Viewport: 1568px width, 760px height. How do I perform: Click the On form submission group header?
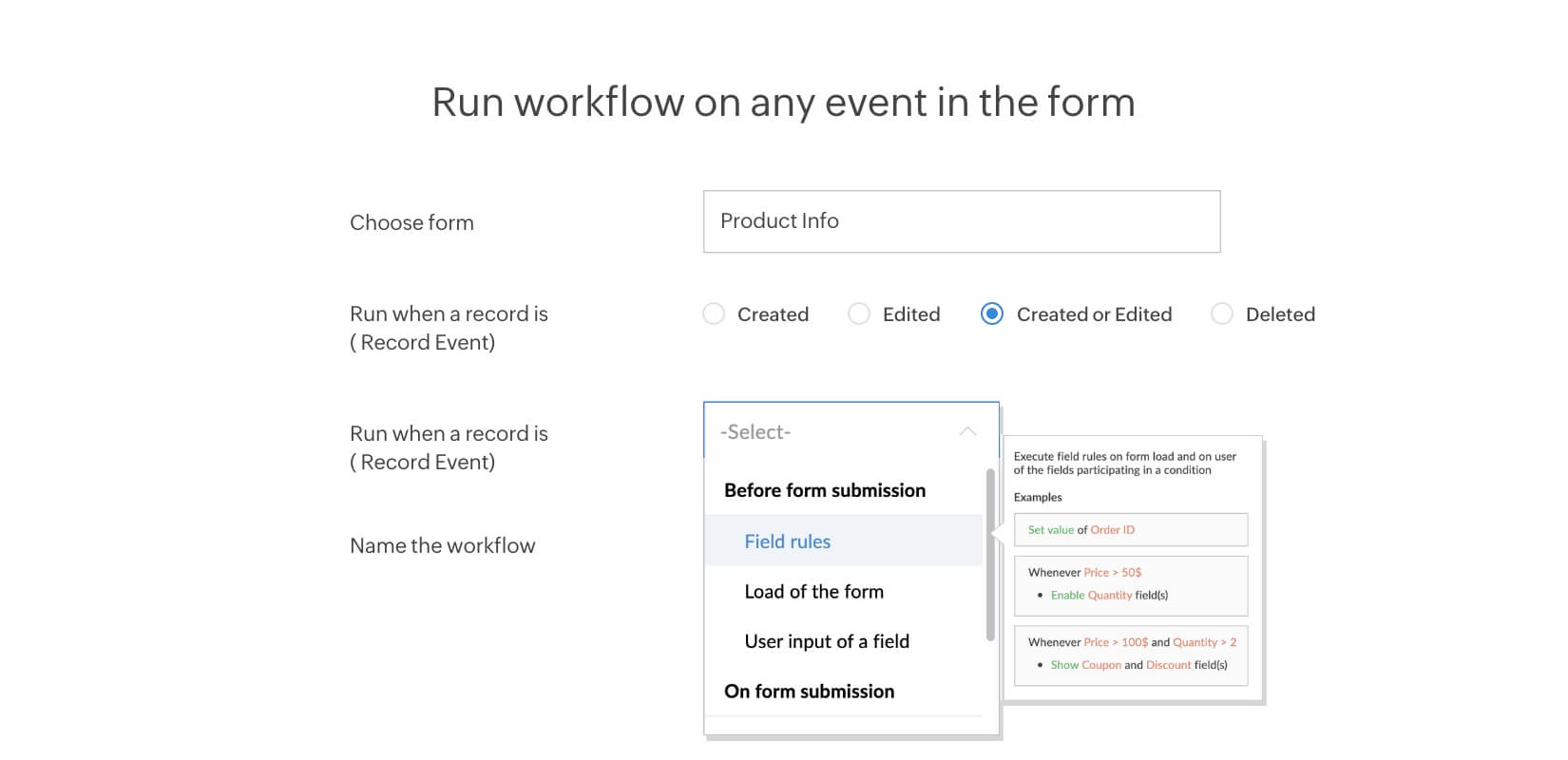pyautogui.click(x=809, y=692)
